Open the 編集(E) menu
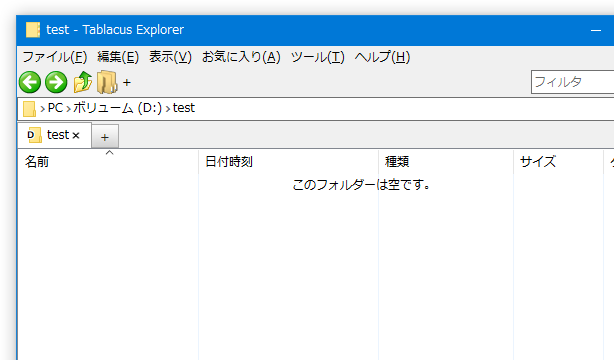 (118, 57)
